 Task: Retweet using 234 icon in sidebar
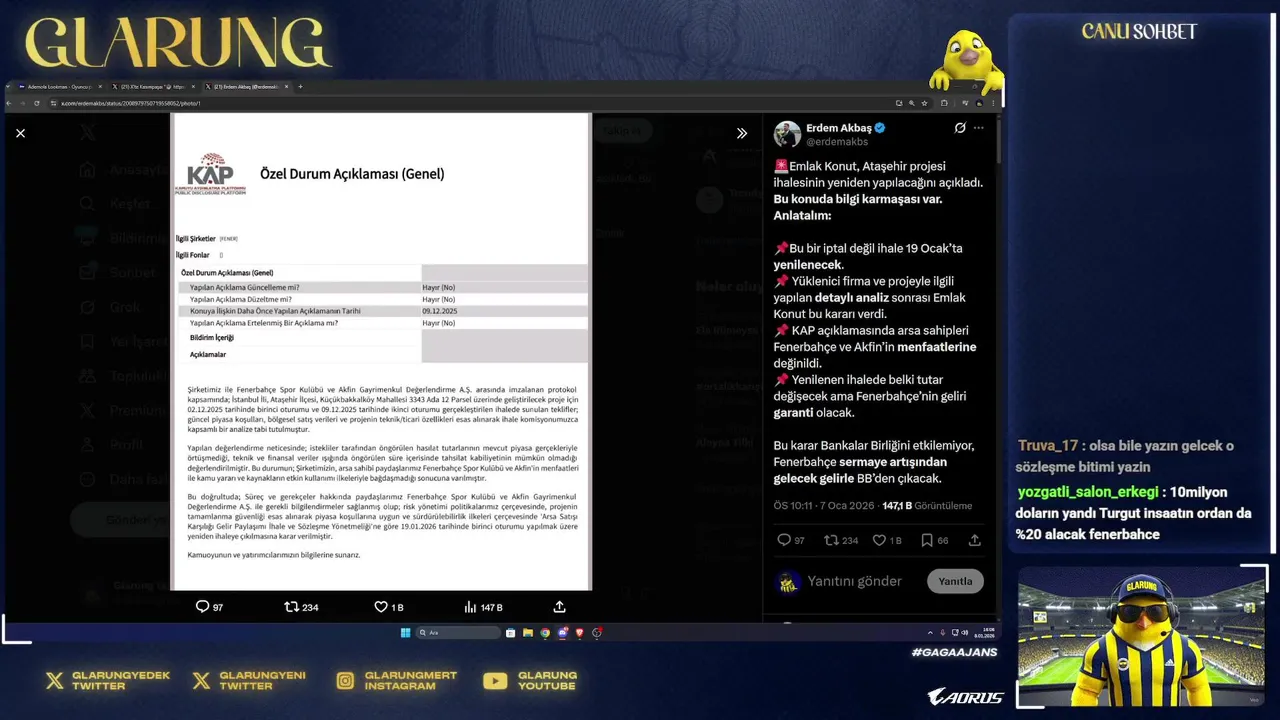point(831,540)
